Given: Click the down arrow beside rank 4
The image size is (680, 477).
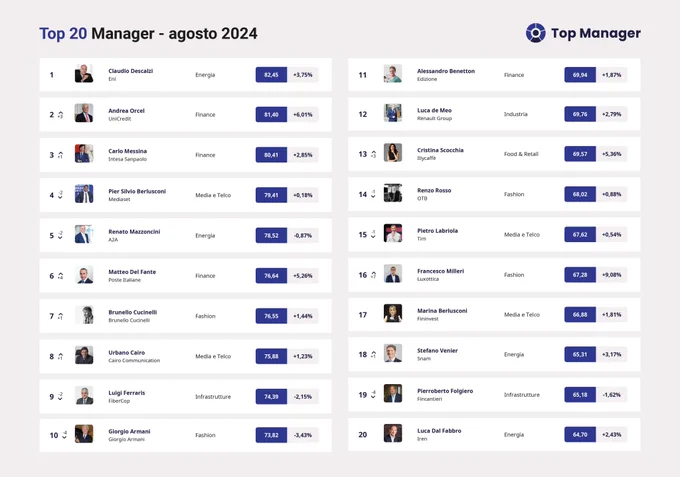Looking at the screenshot, I should point(60,195).
